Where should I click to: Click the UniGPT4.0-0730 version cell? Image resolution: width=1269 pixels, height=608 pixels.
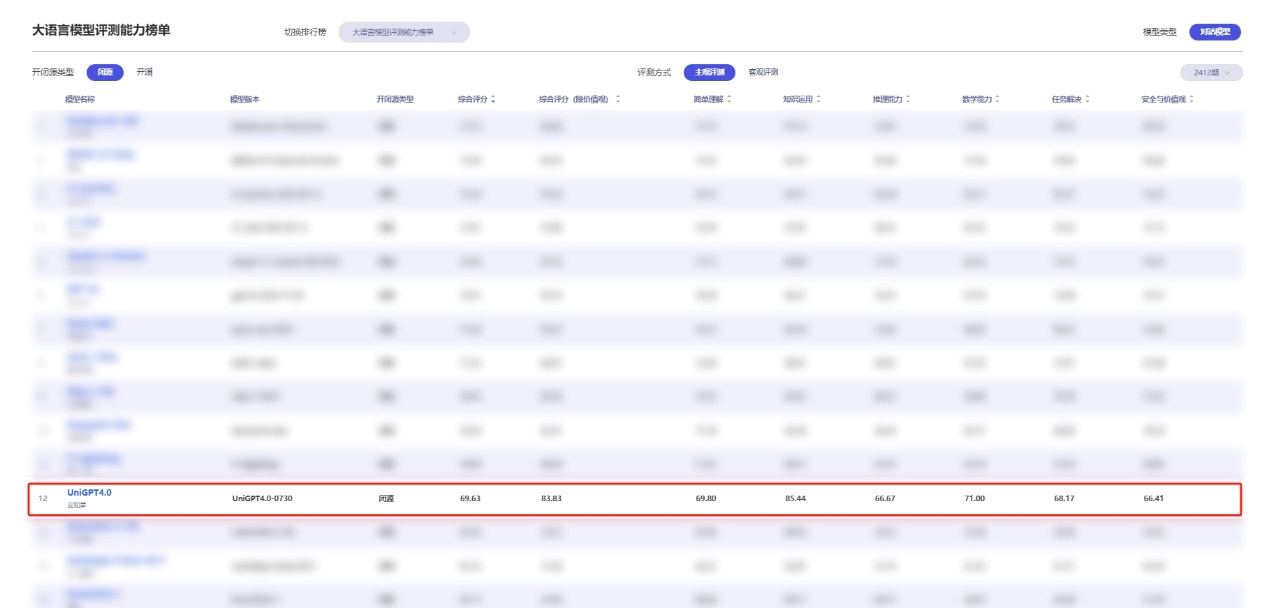(262, 498)
